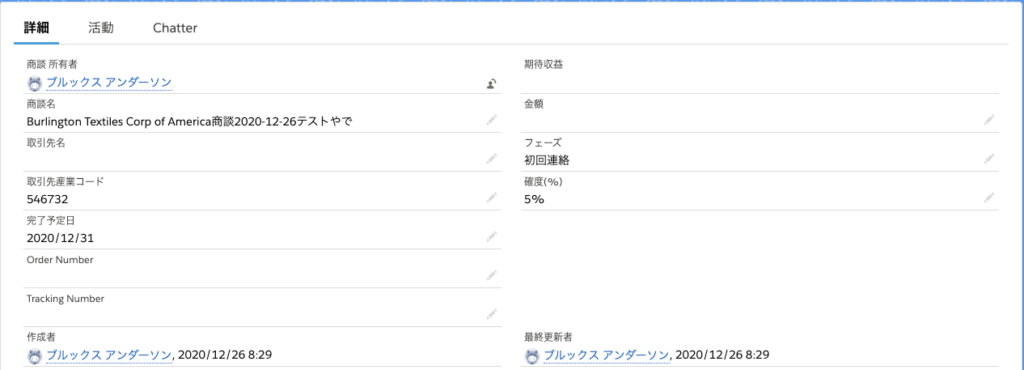The height and width of the screenshot is (370, 1024).
Task: Click pencil icon next to フェーズ 初回連絡
Action: click(x=989, y=159)
